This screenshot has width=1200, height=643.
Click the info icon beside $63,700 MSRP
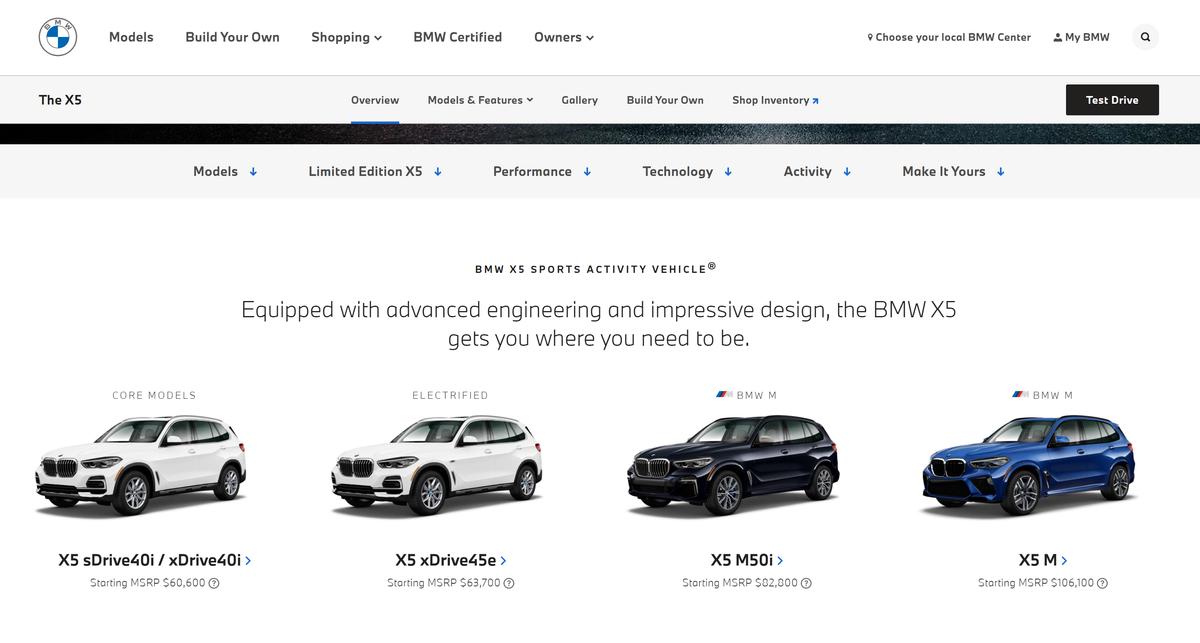(x=509, y=583)
